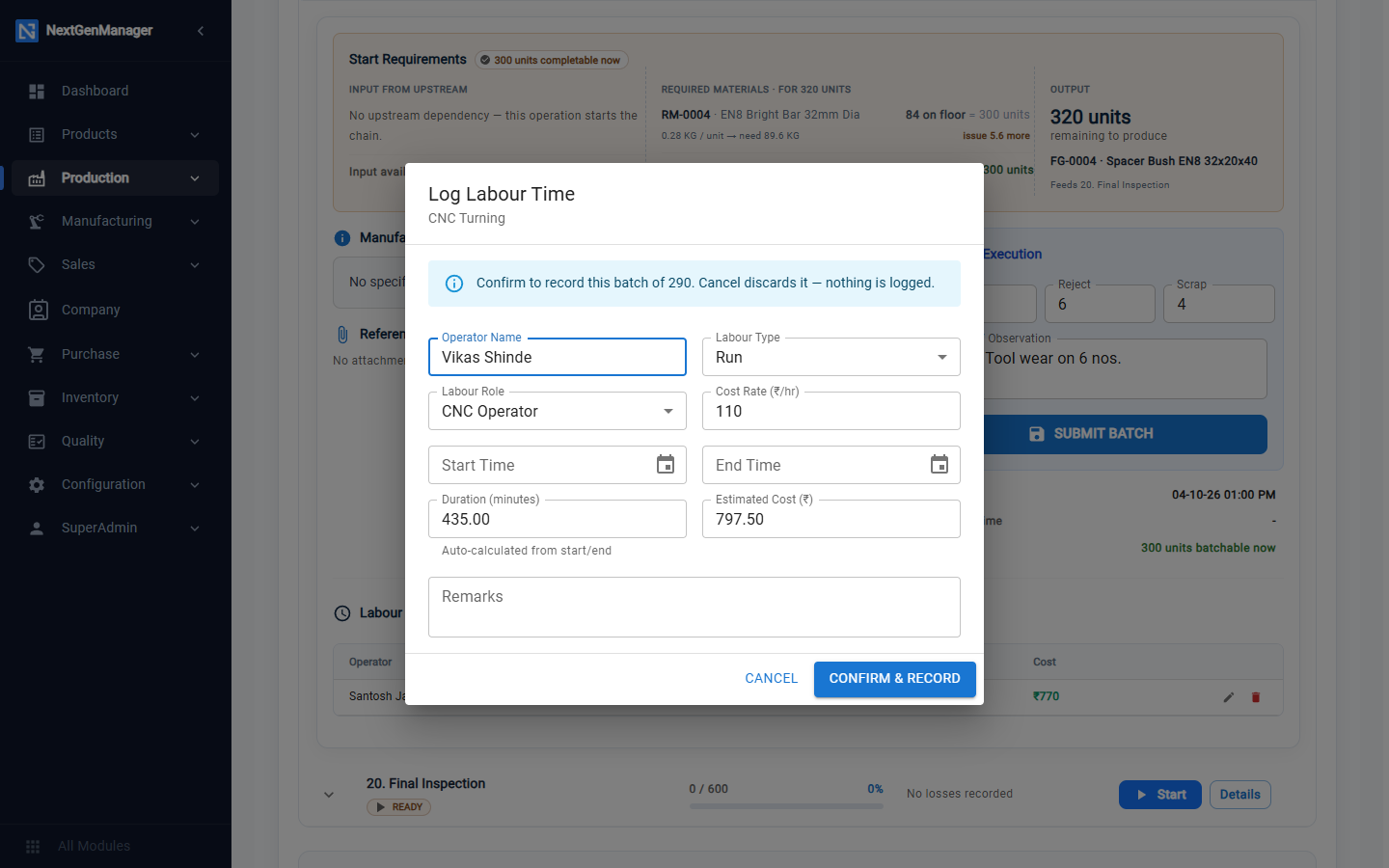Open the Quality menu item

point(116,442)
